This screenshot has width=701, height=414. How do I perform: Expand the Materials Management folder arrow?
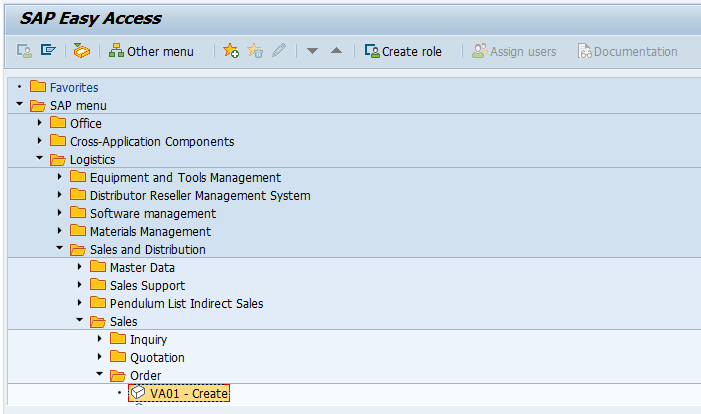click(60, 232)
